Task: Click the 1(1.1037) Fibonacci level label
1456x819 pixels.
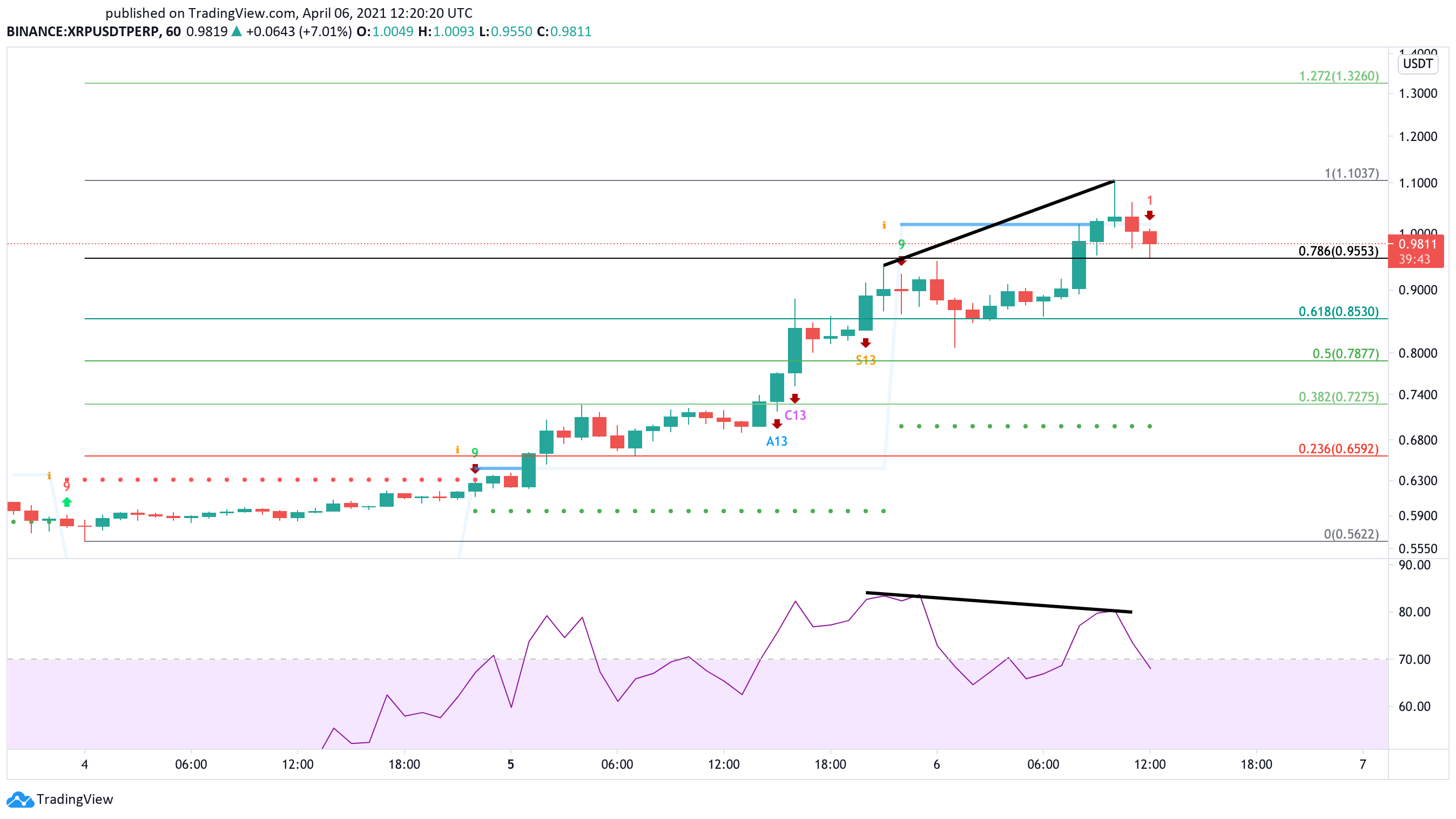Action: pyautogui.click(x=1351, y=173)
